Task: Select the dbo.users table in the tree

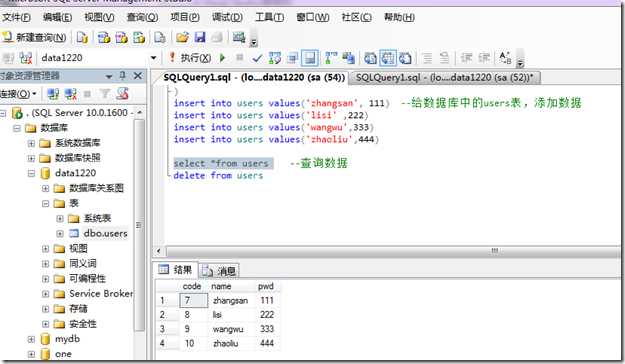Action: (x=105, y=233)
